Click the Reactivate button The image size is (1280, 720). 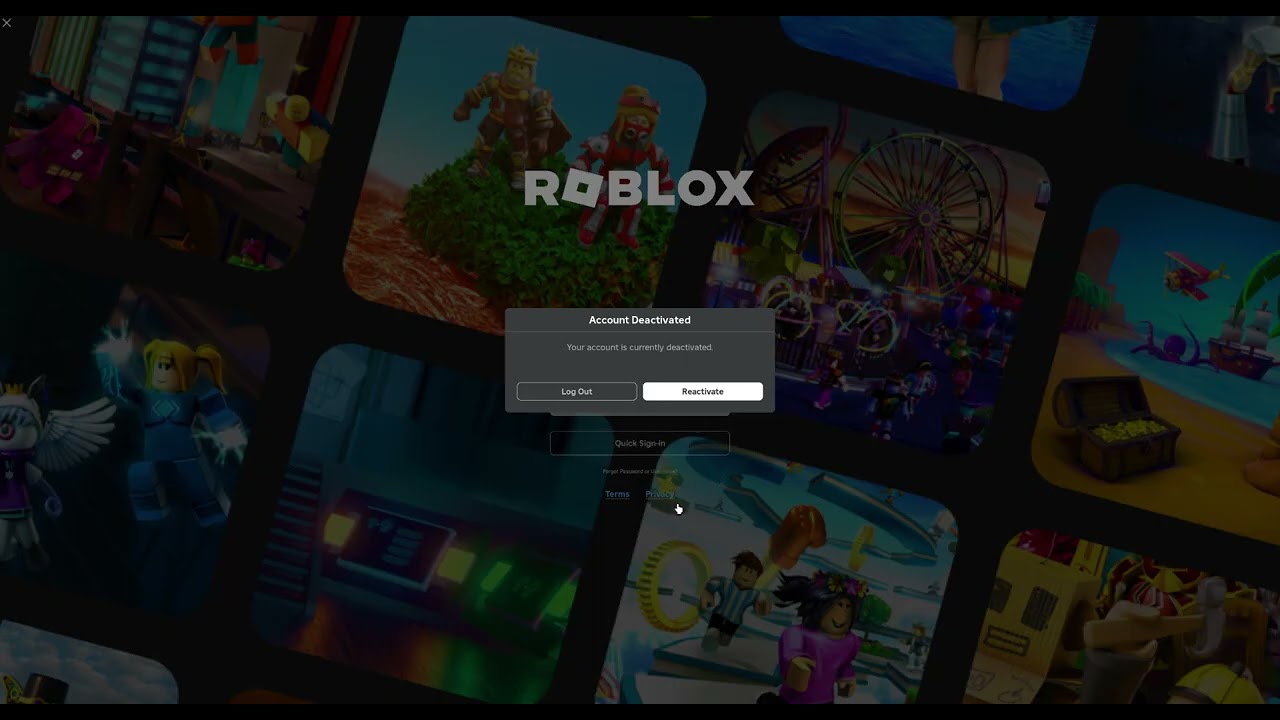point(702,391)
